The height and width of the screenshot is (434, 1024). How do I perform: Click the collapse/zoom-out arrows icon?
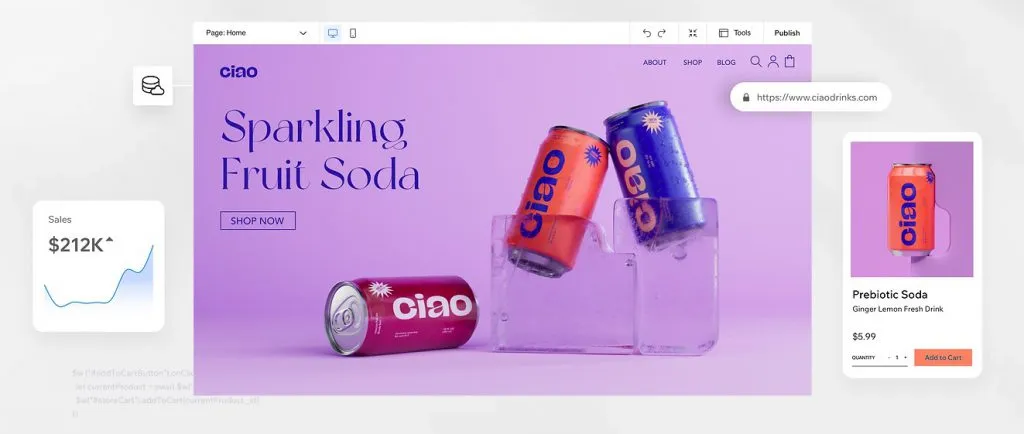[693, 33]
